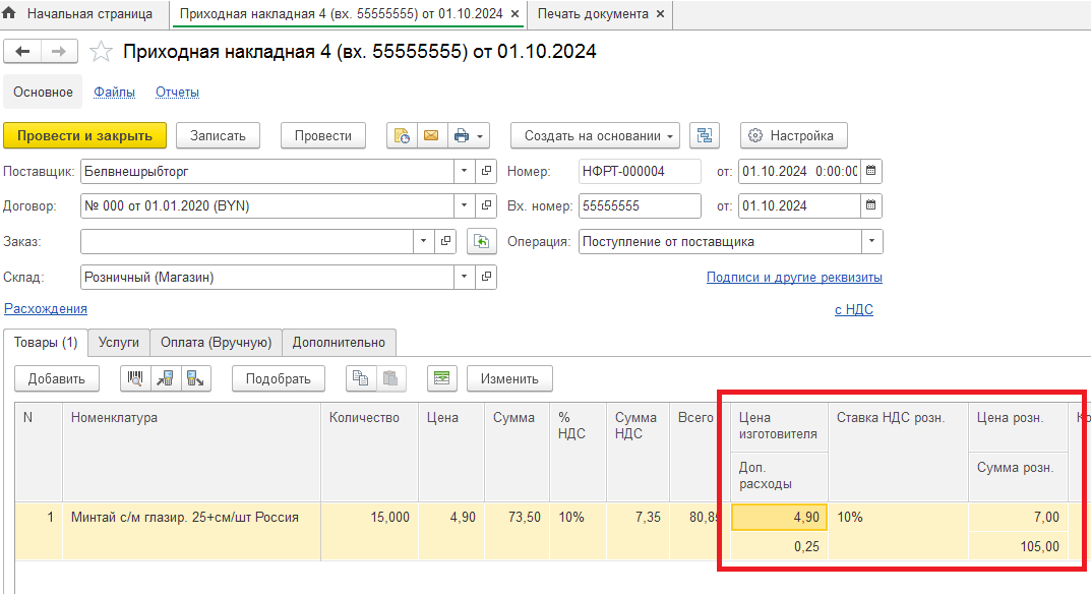Click the barcode scanner search icon
The height and width of the screenshot is (594, 1091).
tap(135, 378)
